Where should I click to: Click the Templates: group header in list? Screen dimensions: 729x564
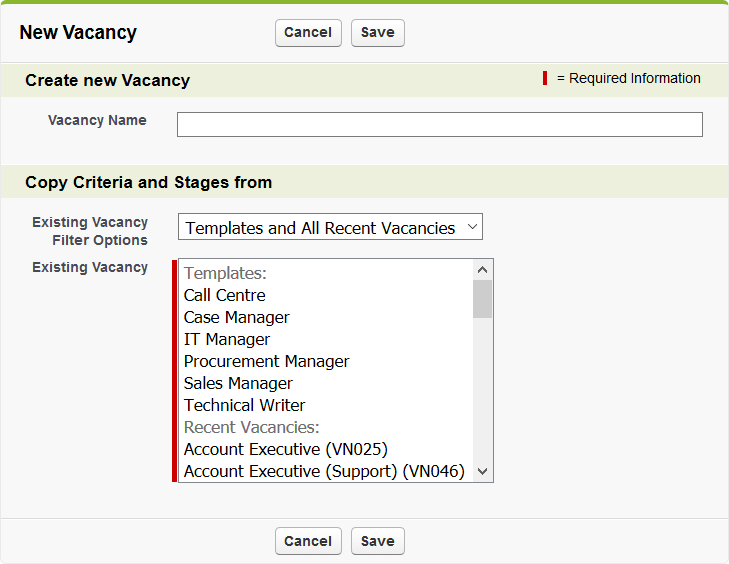[225, 273]
